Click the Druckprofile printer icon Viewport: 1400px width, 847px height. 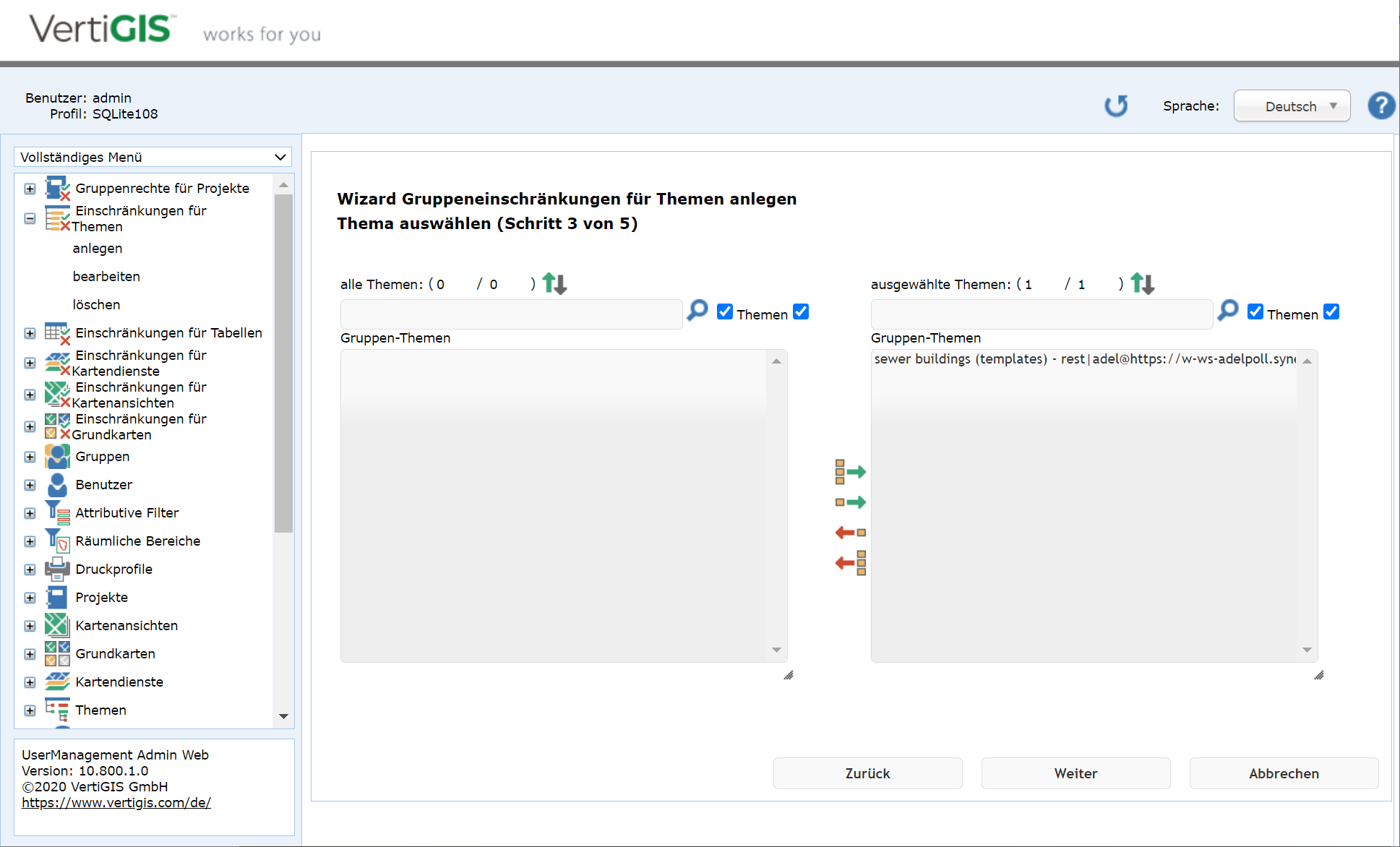57,569
